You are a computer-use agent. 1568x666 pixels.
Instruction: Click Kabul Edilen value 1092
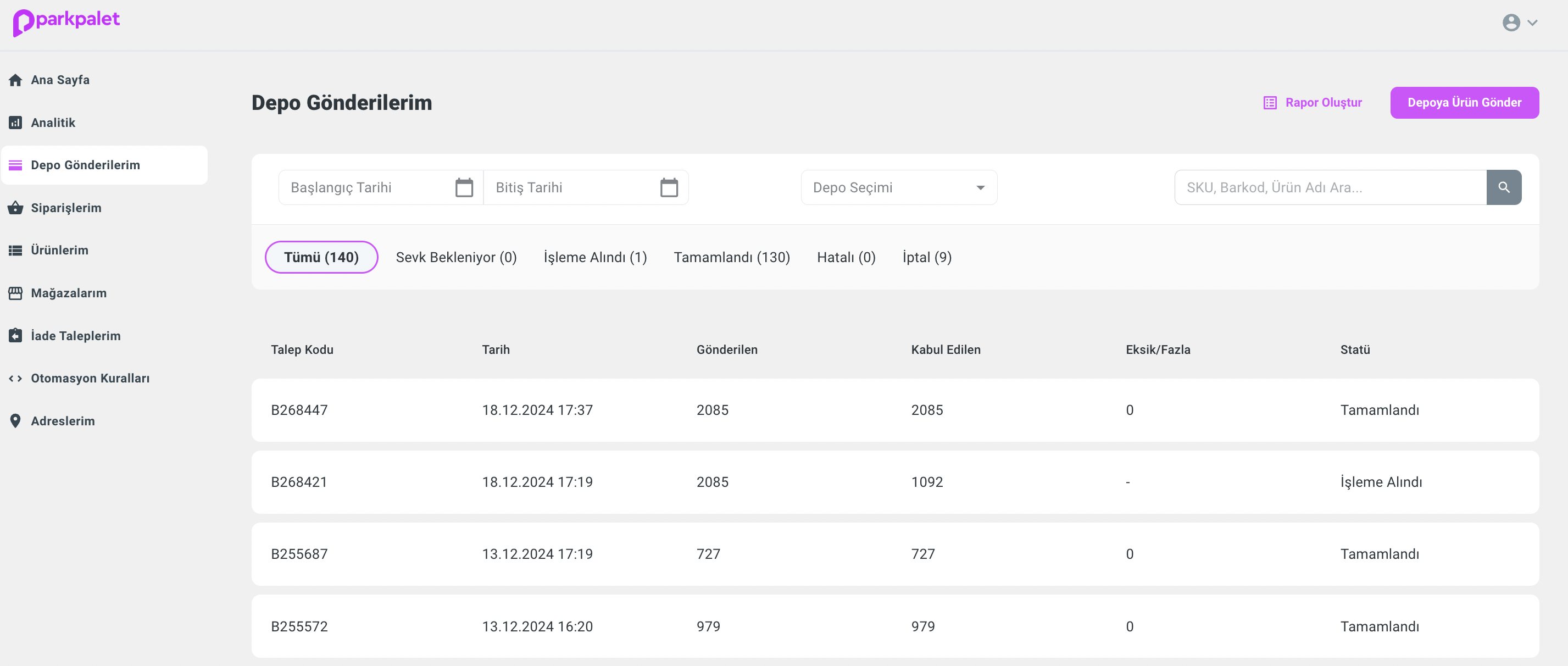pos(926,482)
